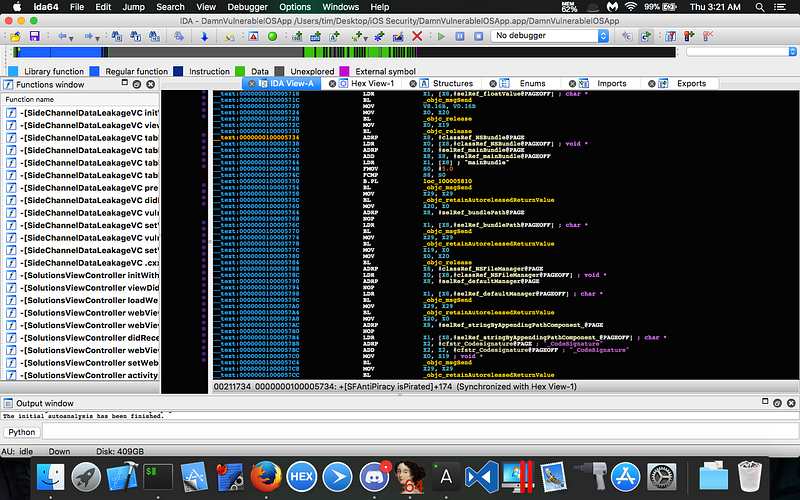Click the red X cancel icon in toolbar
The image size is (800, 500).
[x=416, y=36]
